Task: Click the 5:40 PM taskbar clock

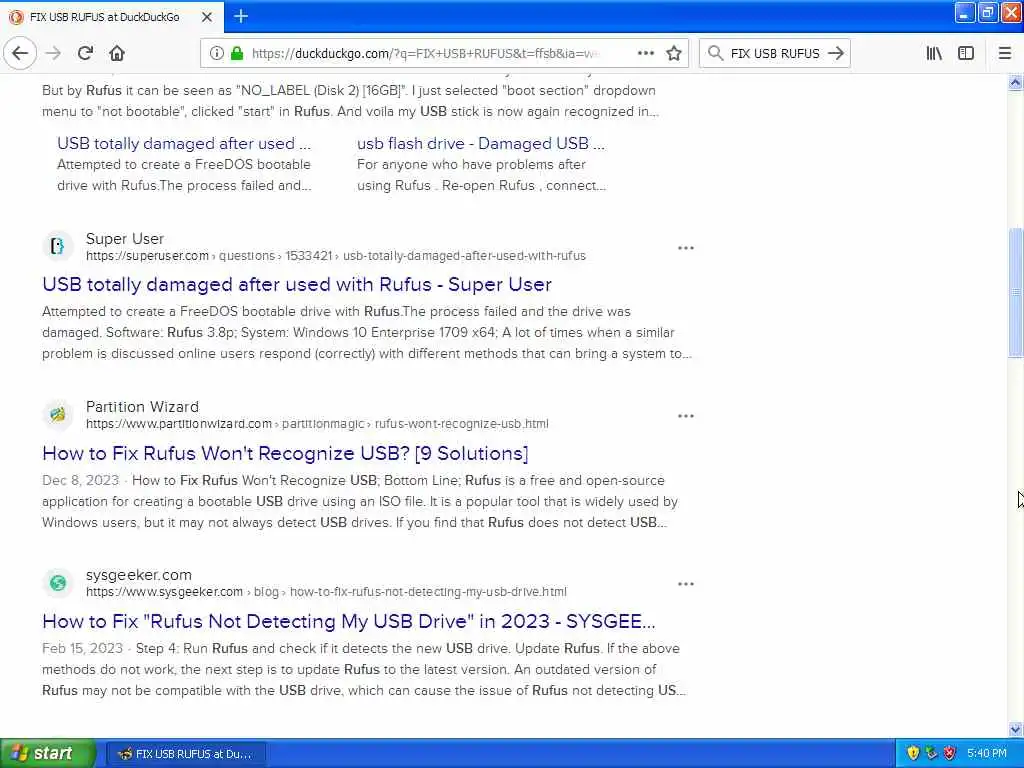Action: tap(987, 754)
